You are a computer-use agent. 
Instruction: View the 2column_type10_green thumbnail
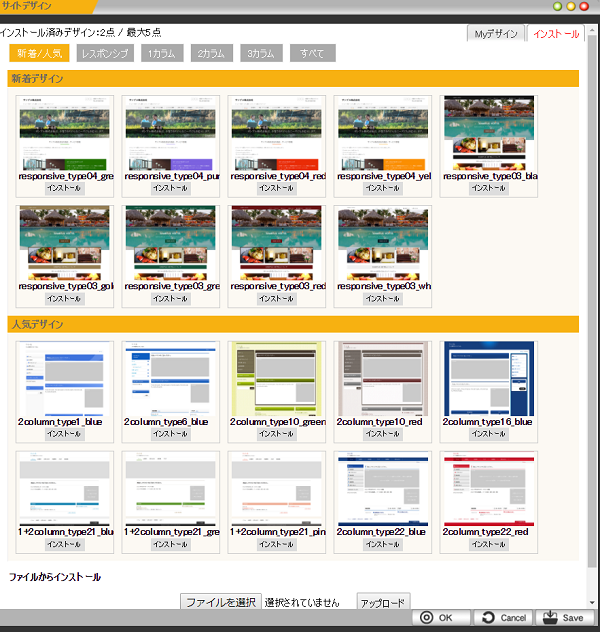[277, 379]
